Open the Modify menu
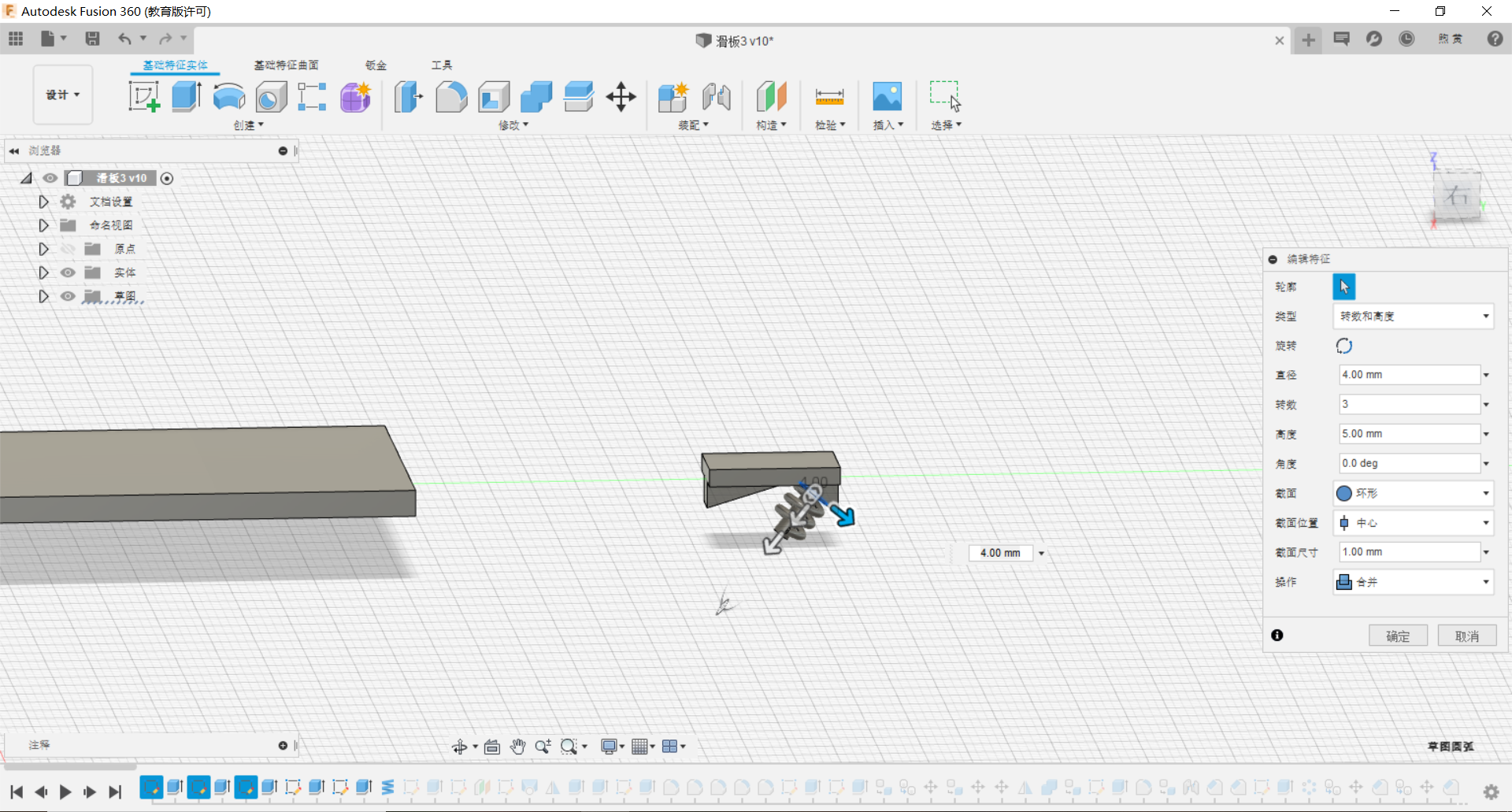Viewport: 1512px width, 812px height. tap(513, 125)
